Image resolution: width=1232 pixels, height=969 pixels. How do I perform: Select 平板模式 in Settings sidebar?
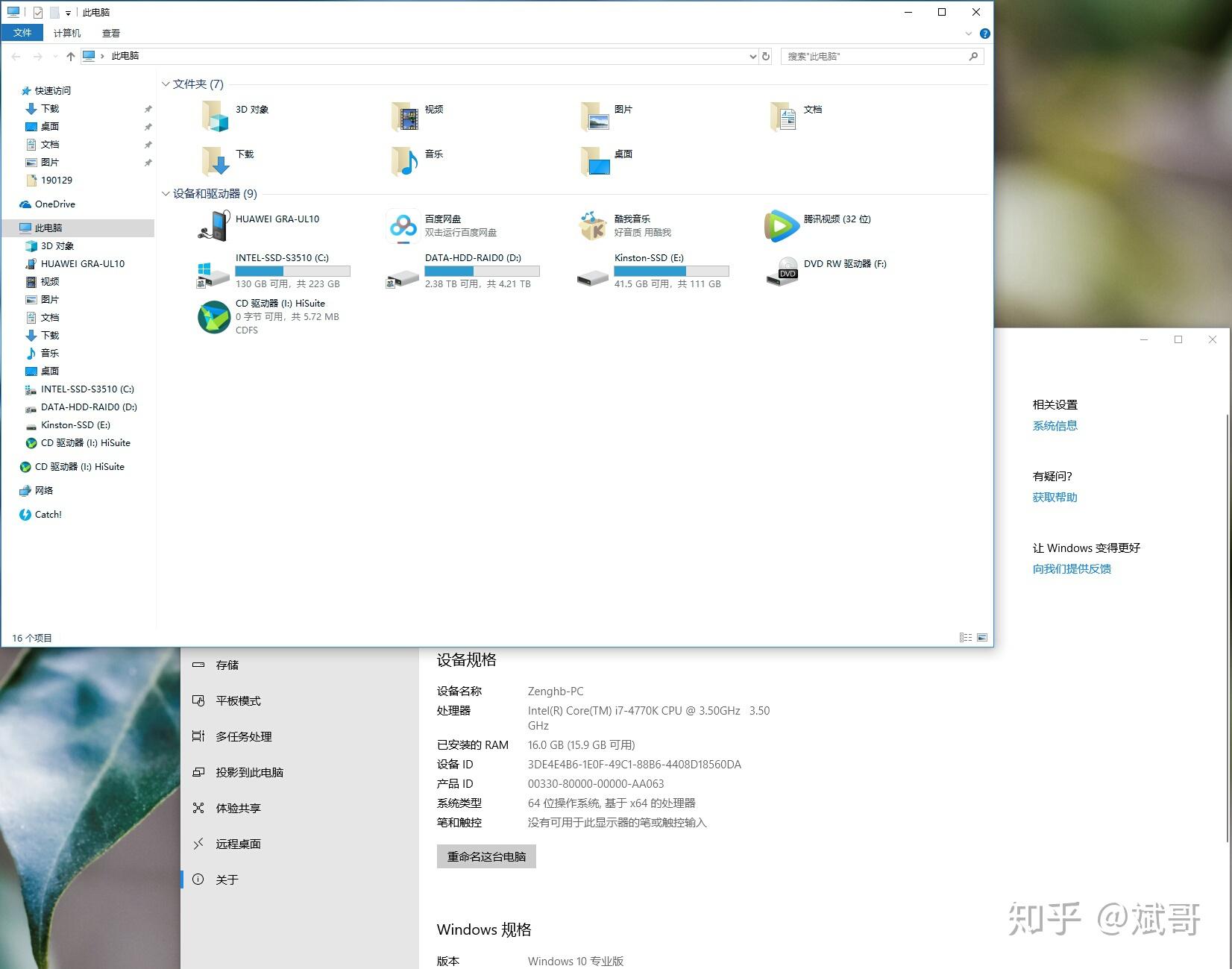coord(300,700)
